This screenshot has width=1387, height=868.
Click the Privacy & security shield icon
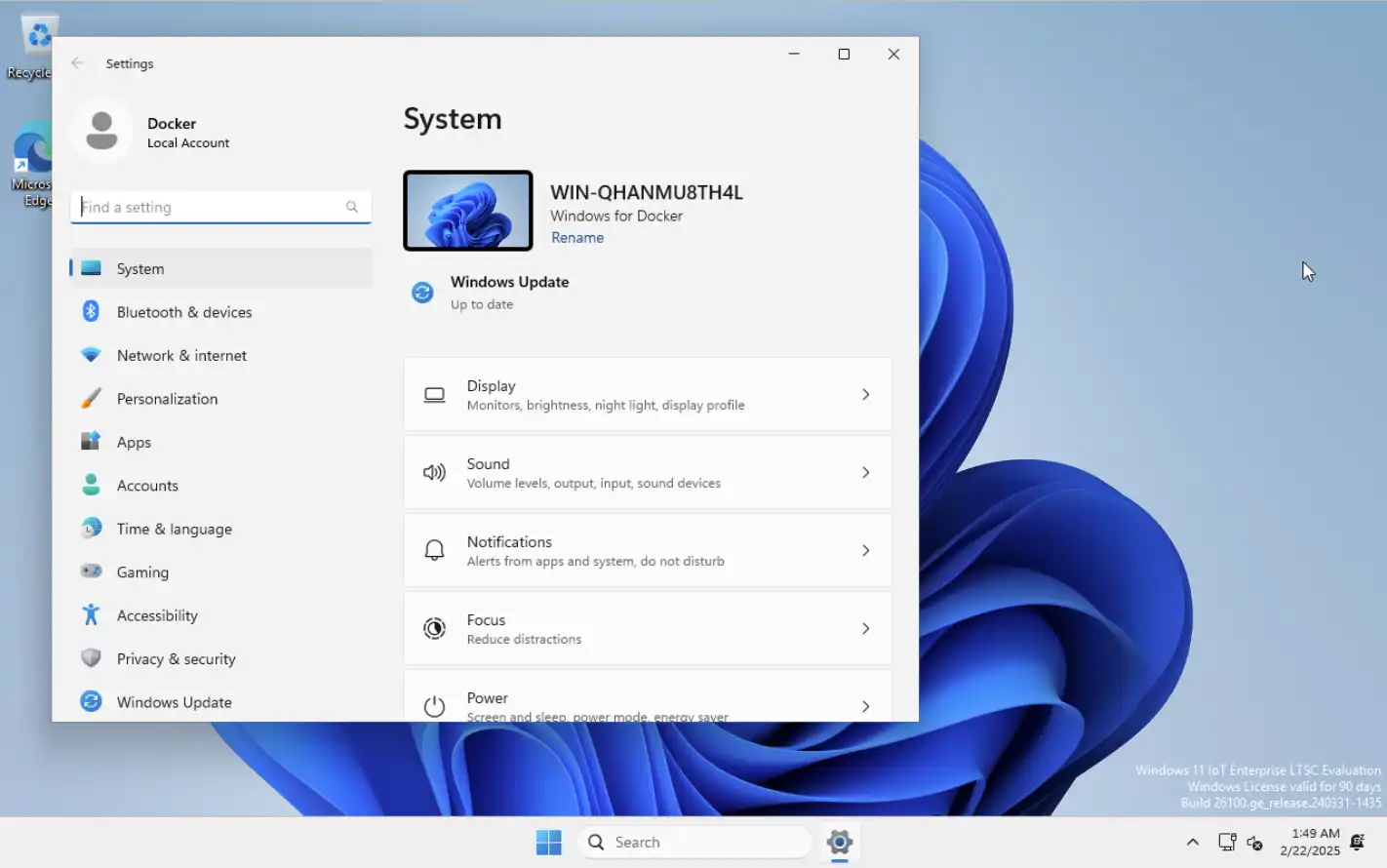(91, 658)
